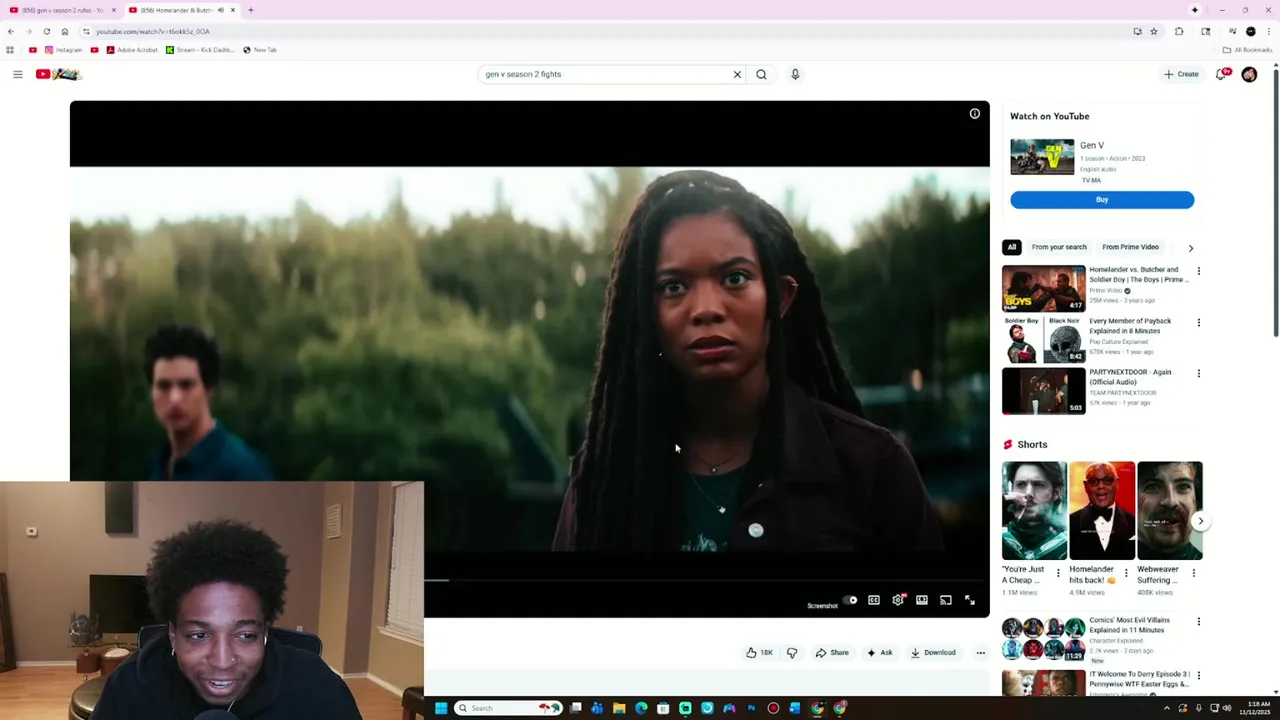Select From Prime Video chip

[x=1130, y=247]
